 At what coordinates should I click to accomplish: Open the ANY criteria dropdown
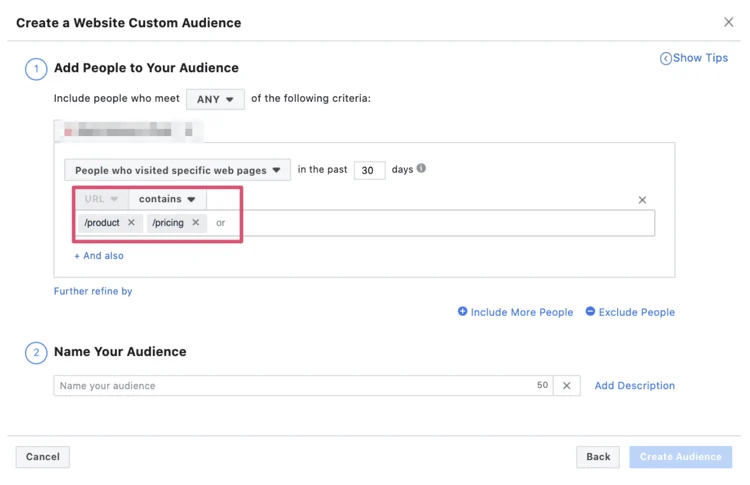pos(215,100)
